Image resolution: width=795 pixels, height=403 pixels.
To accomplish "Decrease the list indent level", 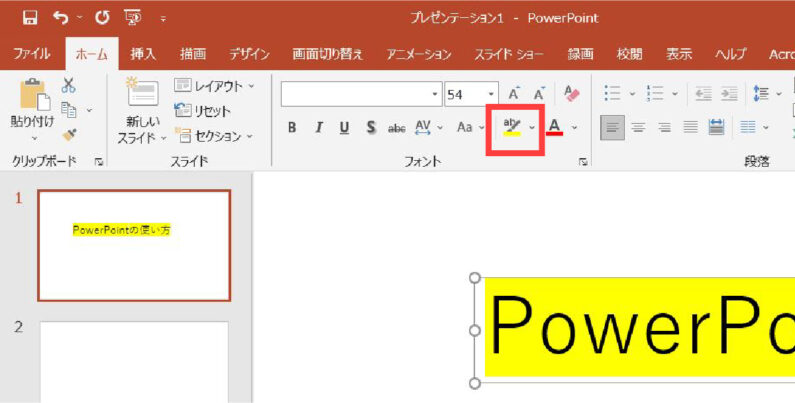I will pos(703,94).
